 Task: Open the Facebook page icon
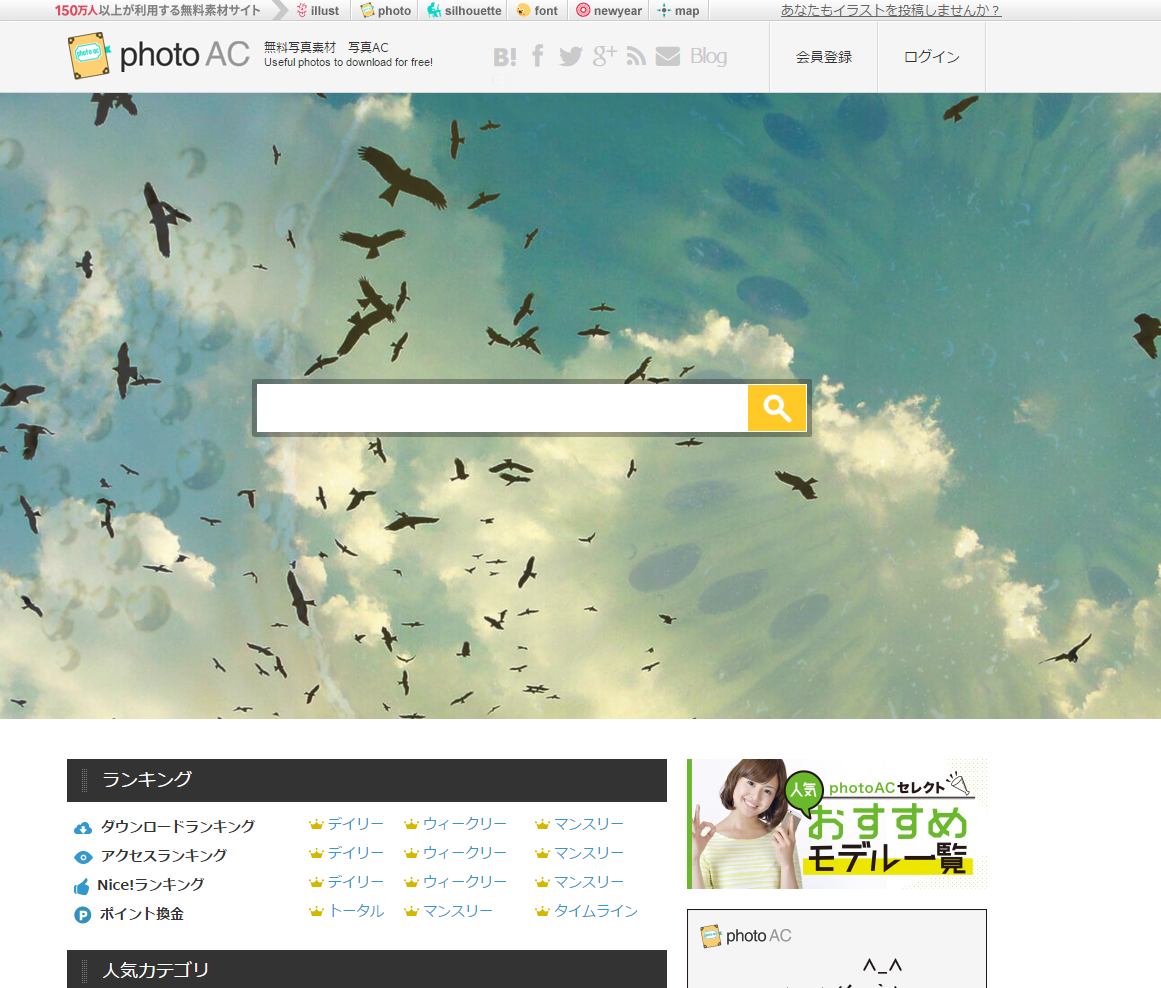537,56
